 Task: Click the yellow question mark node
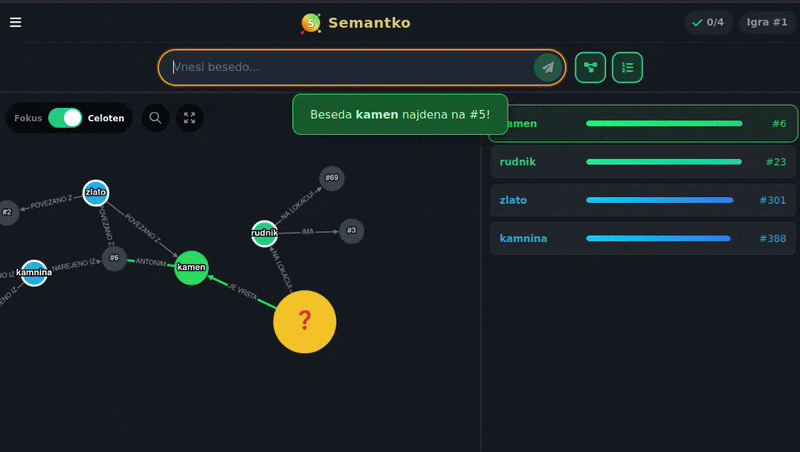pos(305,322)
